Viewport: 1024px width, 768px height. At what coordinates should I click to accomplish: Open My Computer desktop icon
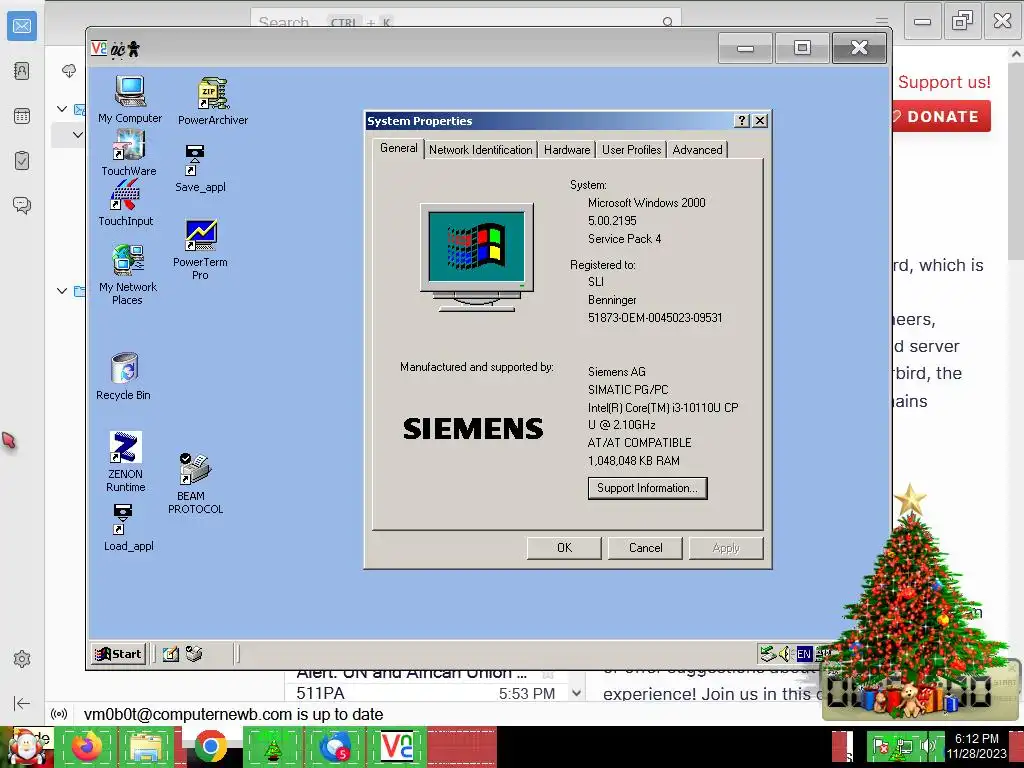(x=129, y=99)
